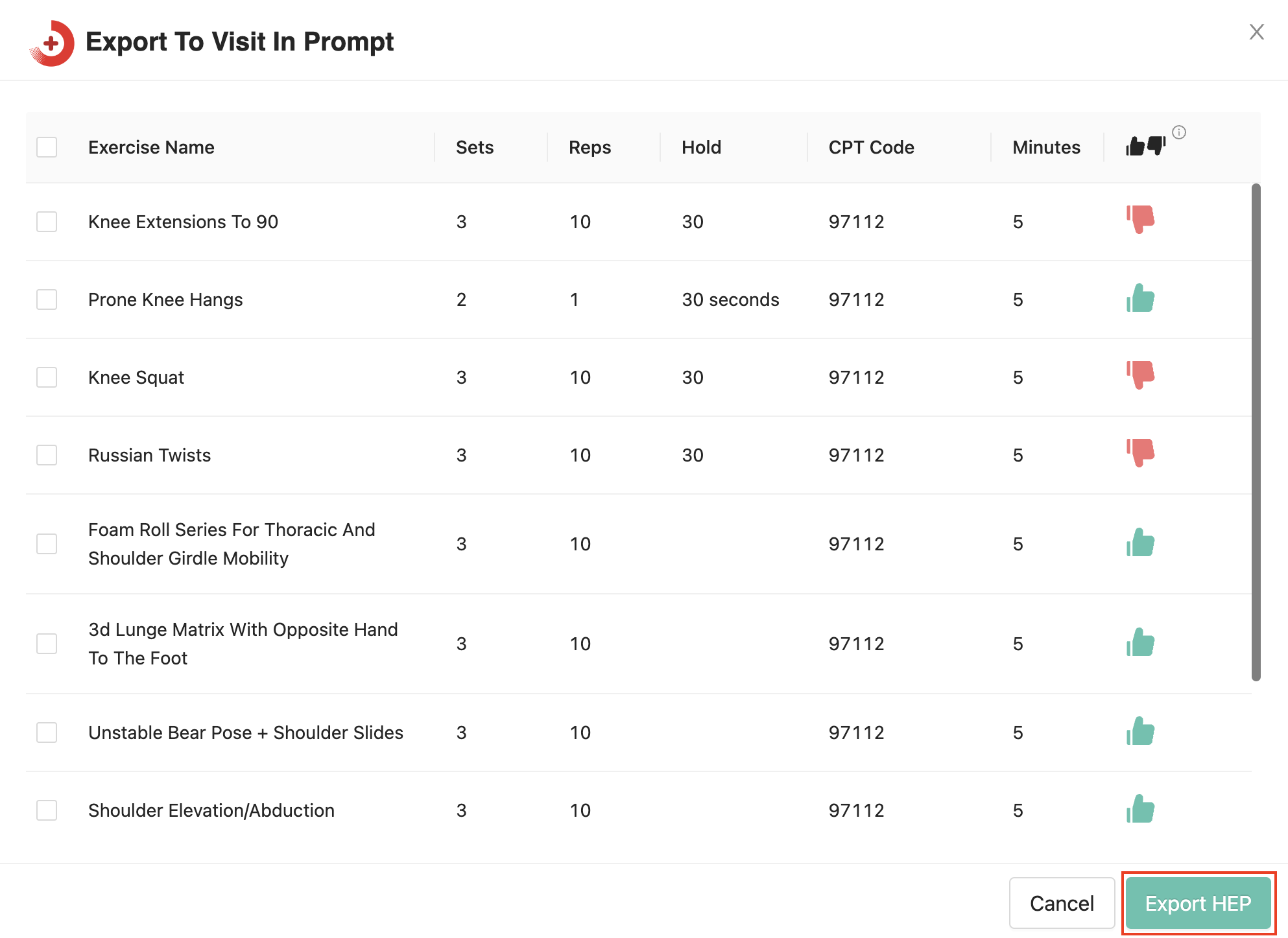Click the vertical scrollbar of exercise list

(x=1256, y=432)
